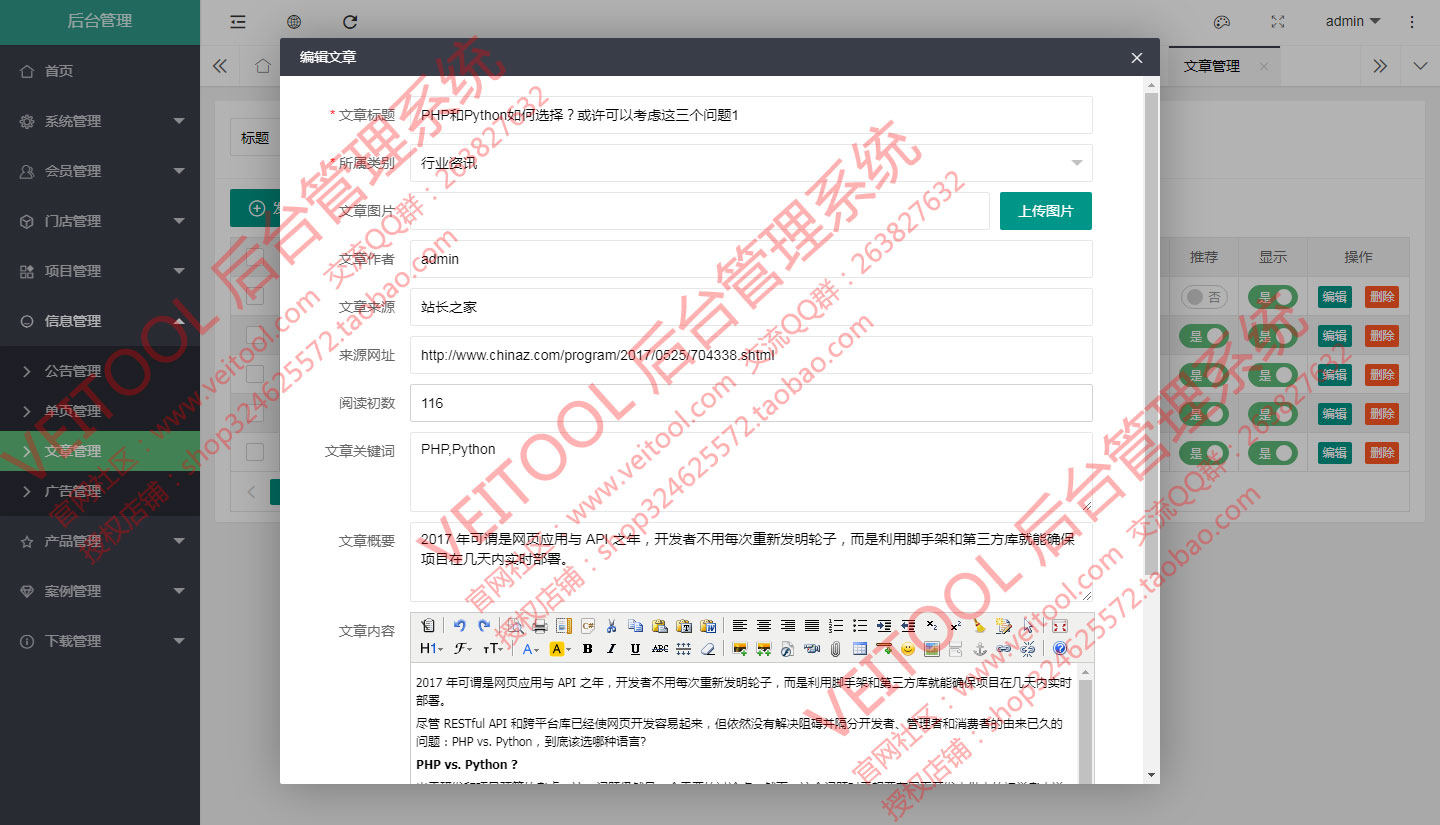Open 广告管理 in the sidebar
This screenshot has width=1440, height=825.
click(100, 491)
